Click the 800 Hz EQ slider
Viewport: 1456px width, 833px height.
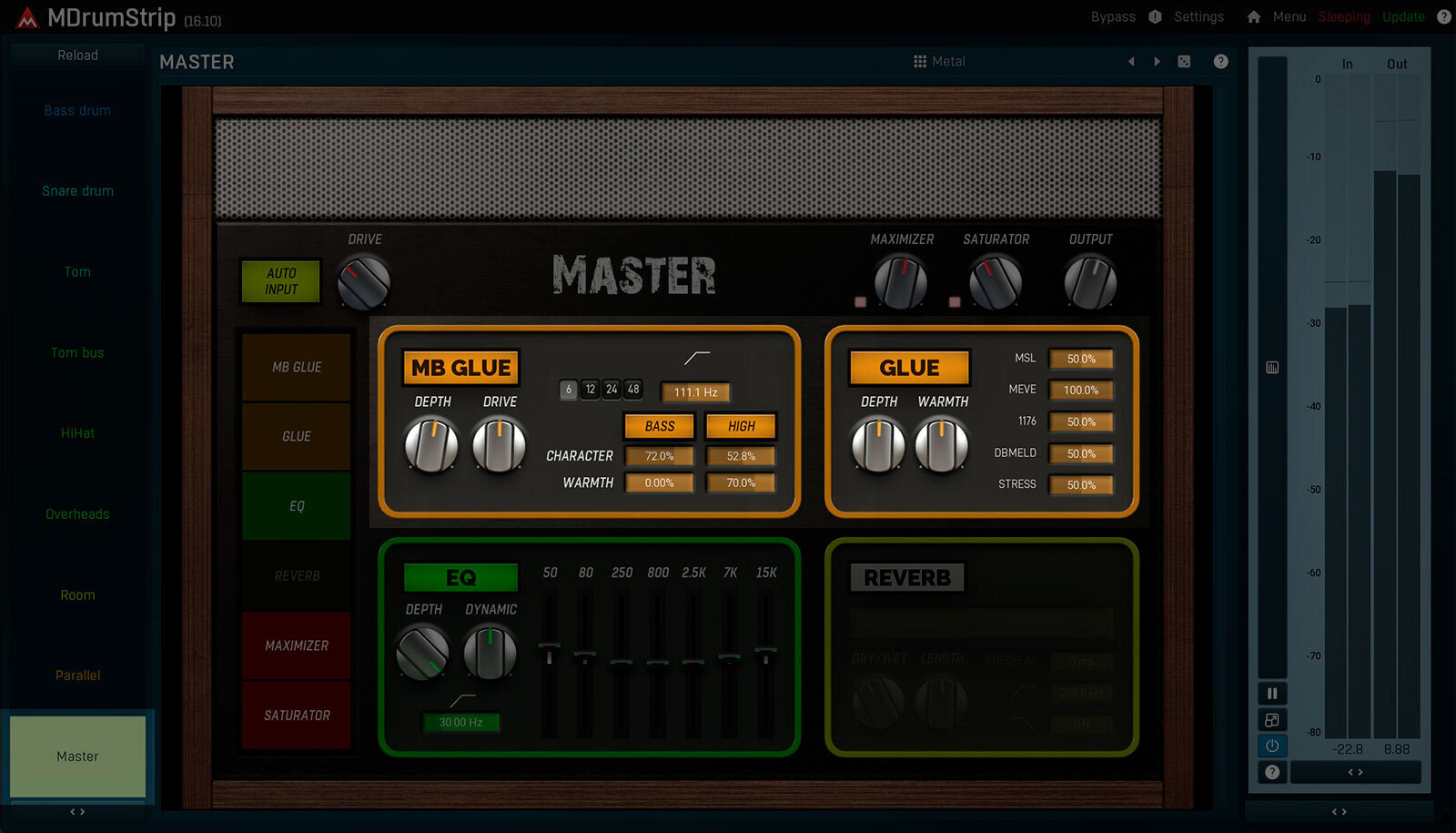click(x=657, y=662)
